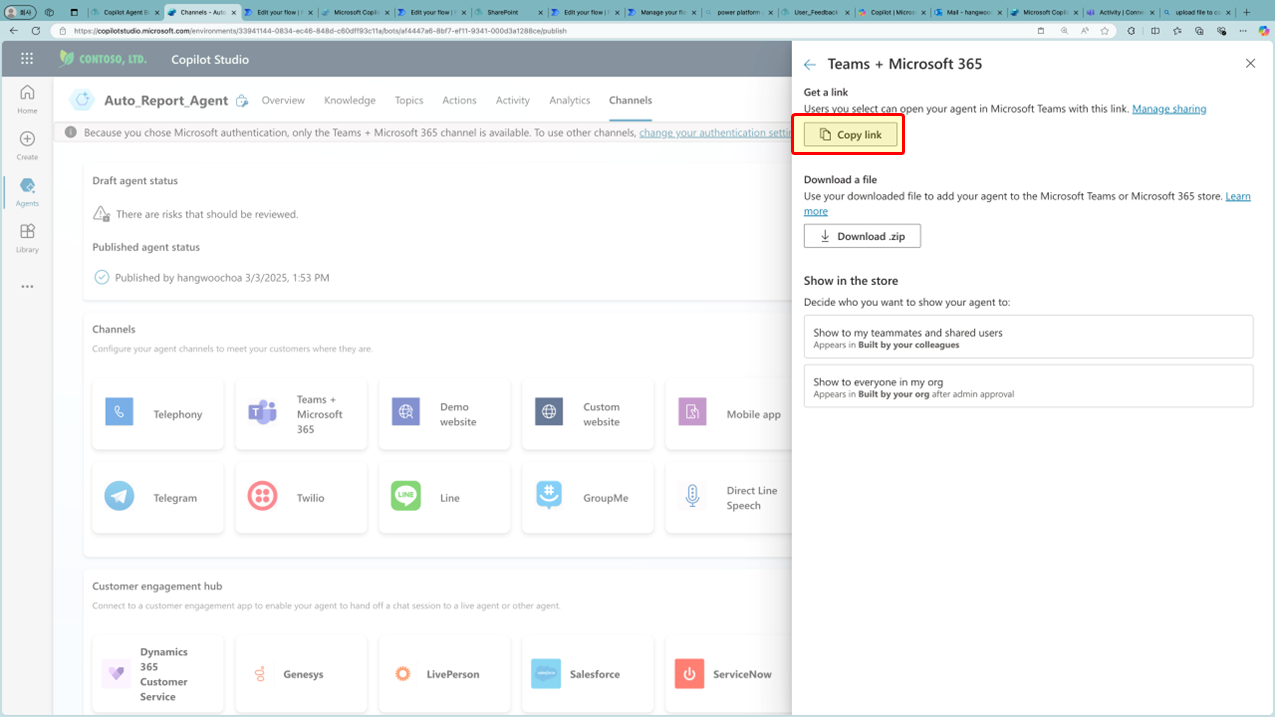
Task: Switch to the Knowledge tab
Action: coord(350,100)
